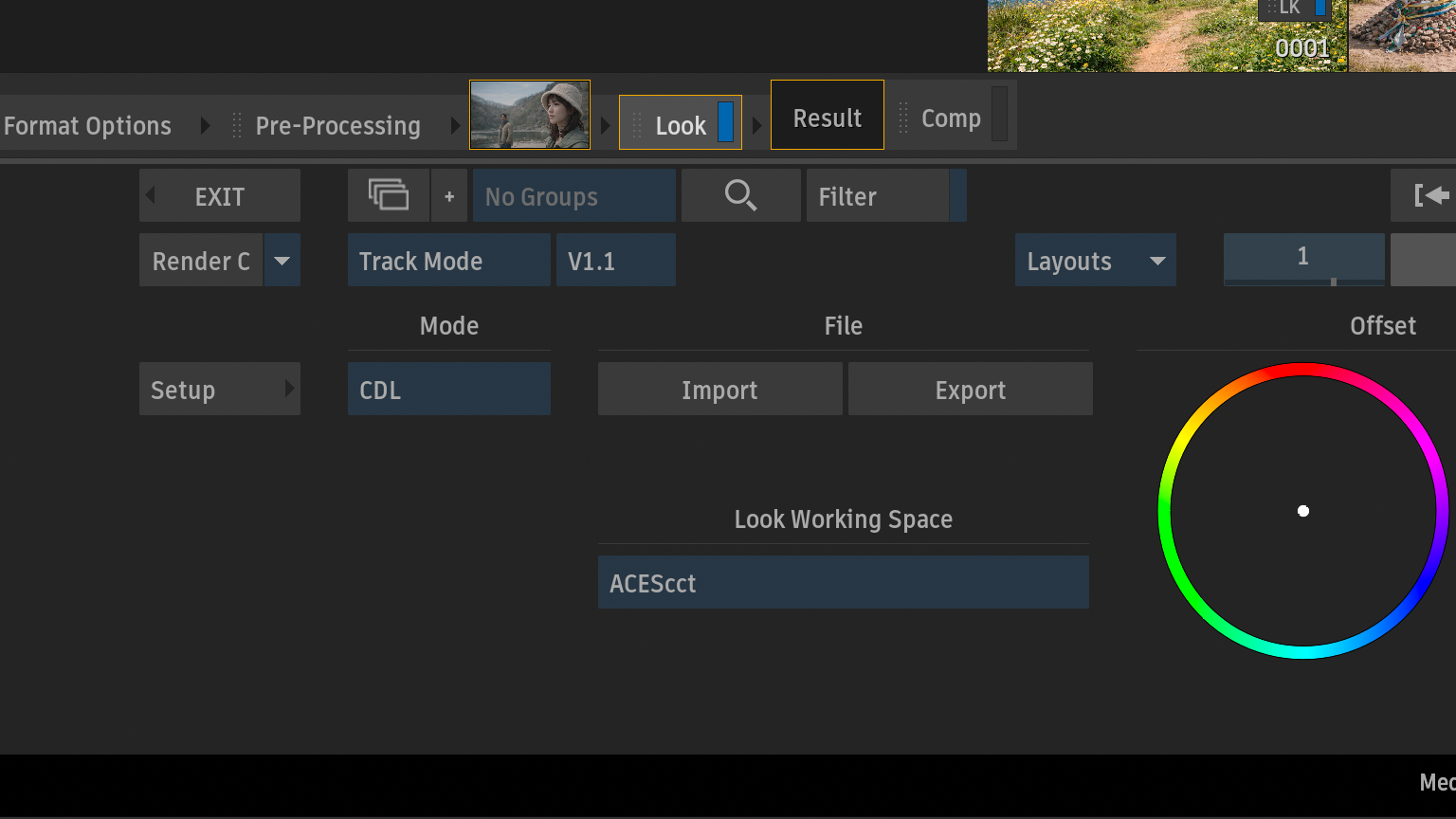Click the collapse panel arrow icon
This screenshot has width=1456, height=819.
[1430, 196]
